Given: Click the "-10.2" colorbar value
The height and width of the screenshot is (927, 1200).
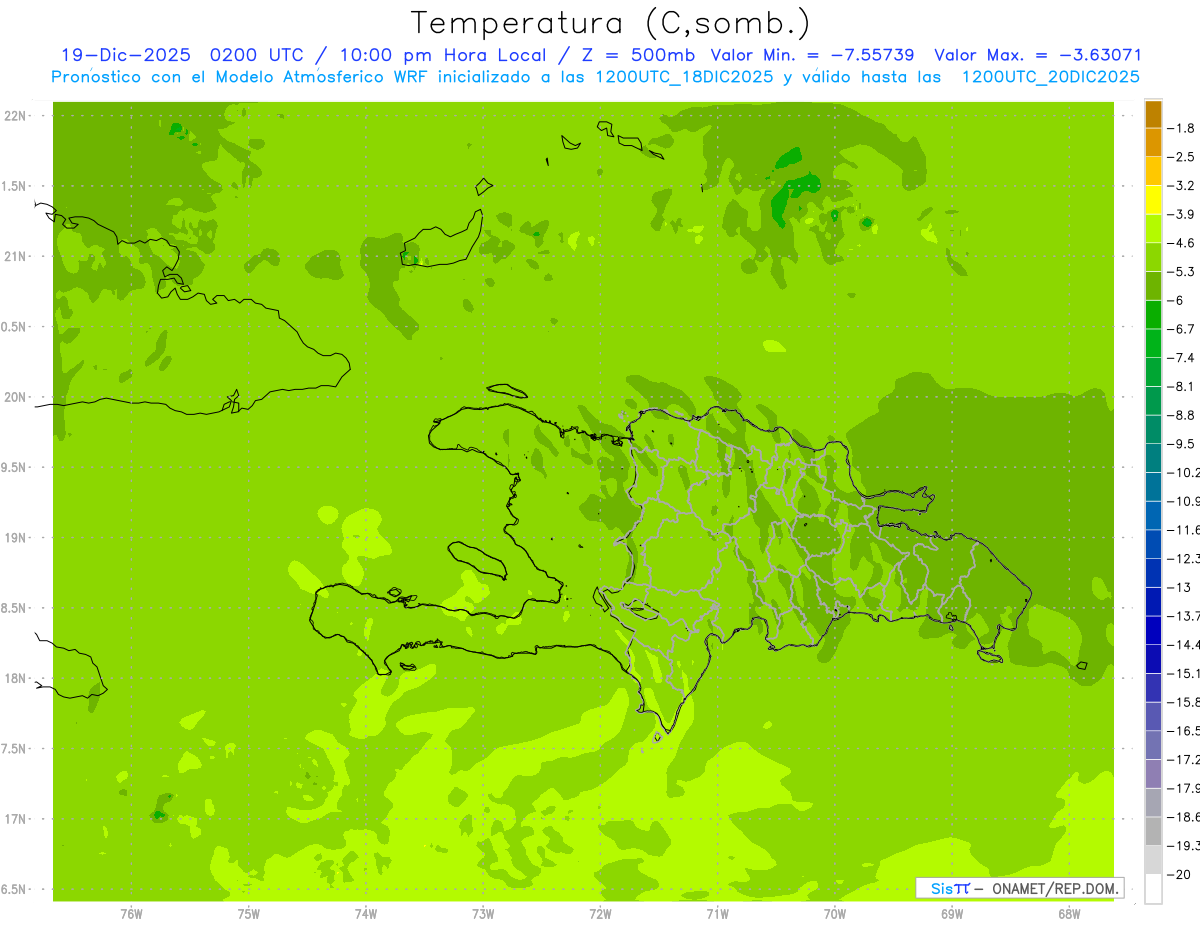Looking at the screenshot, I should pyautogui.click(x=1184, y=473).
